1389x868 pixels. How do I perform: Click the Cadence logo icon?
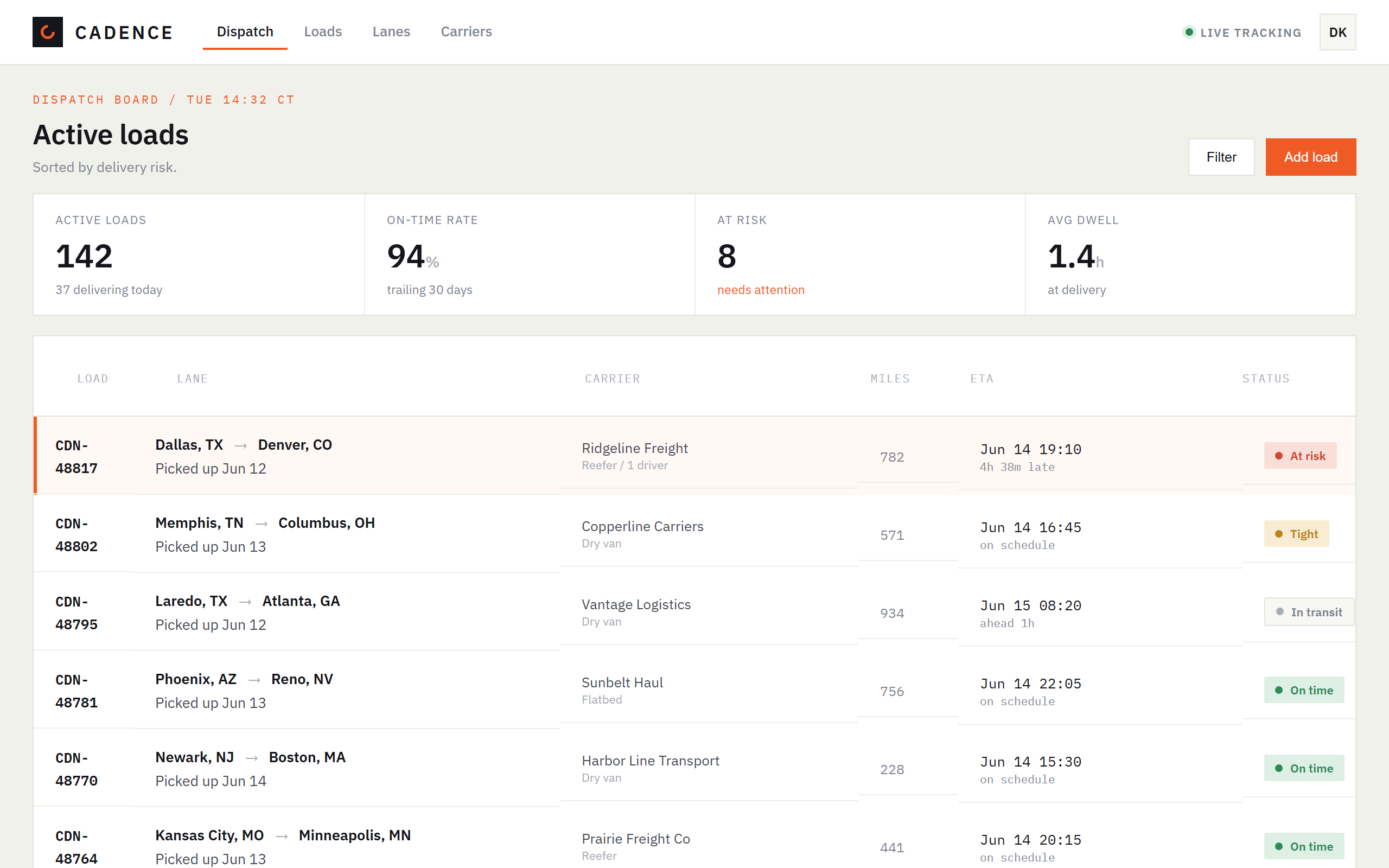[48, 32]
